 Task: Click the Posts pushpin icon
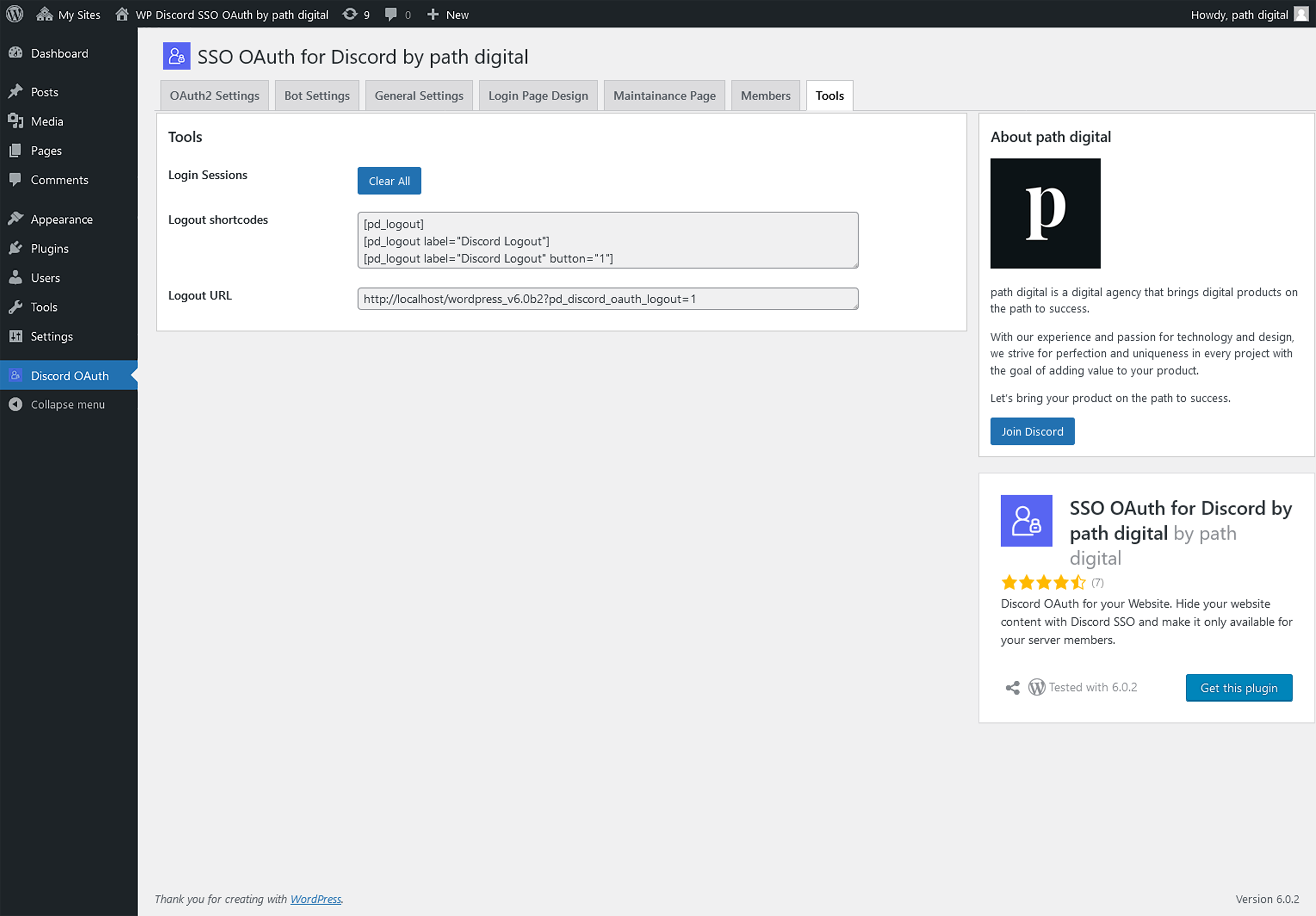click(x=15, y=92)
